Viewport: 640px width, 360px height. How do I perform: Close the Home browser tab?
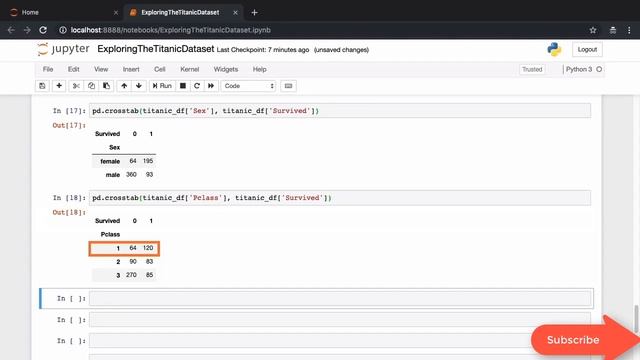116,13
